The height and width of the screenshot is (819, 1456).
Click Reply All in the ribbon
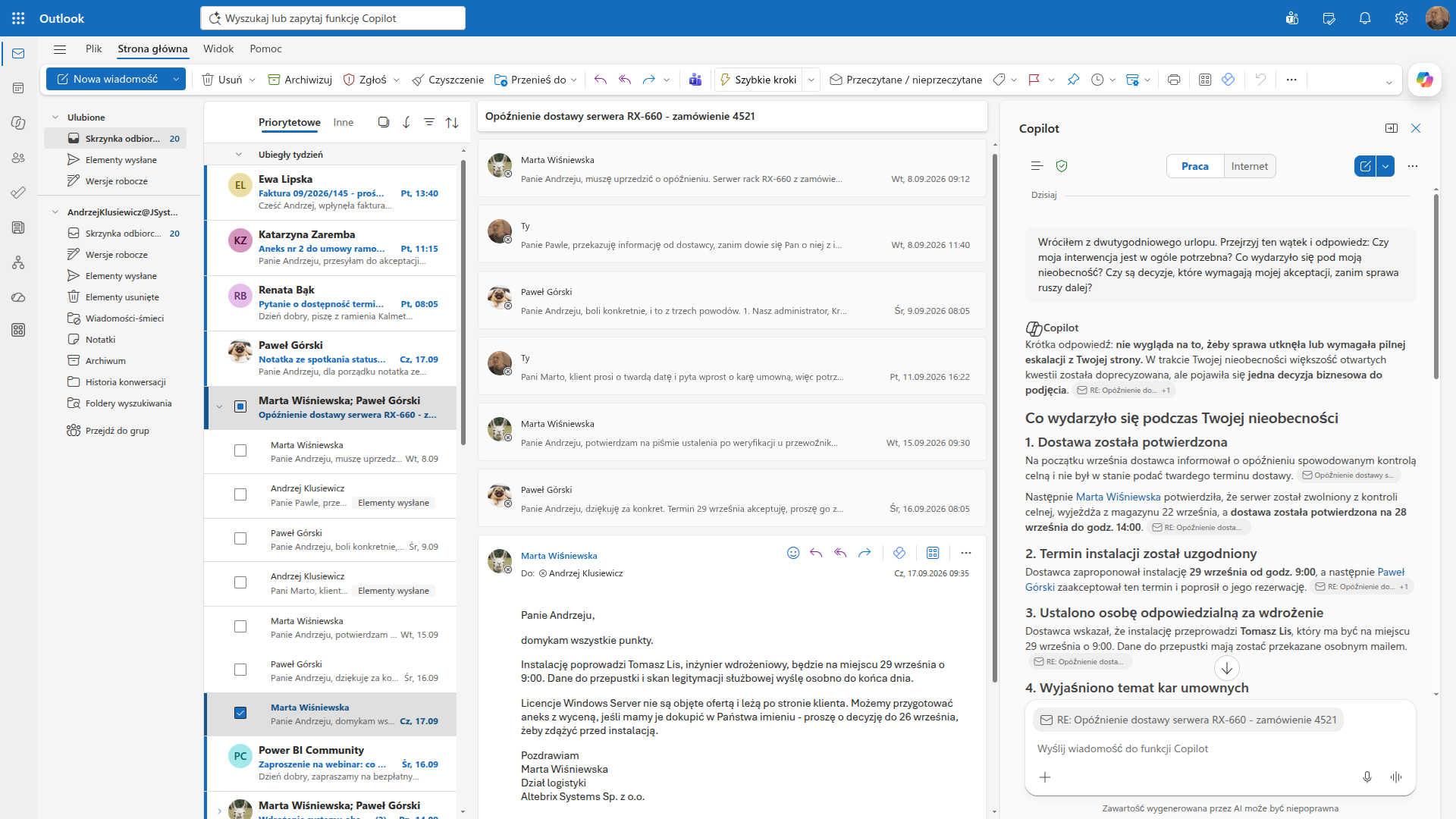coord(625,80)
